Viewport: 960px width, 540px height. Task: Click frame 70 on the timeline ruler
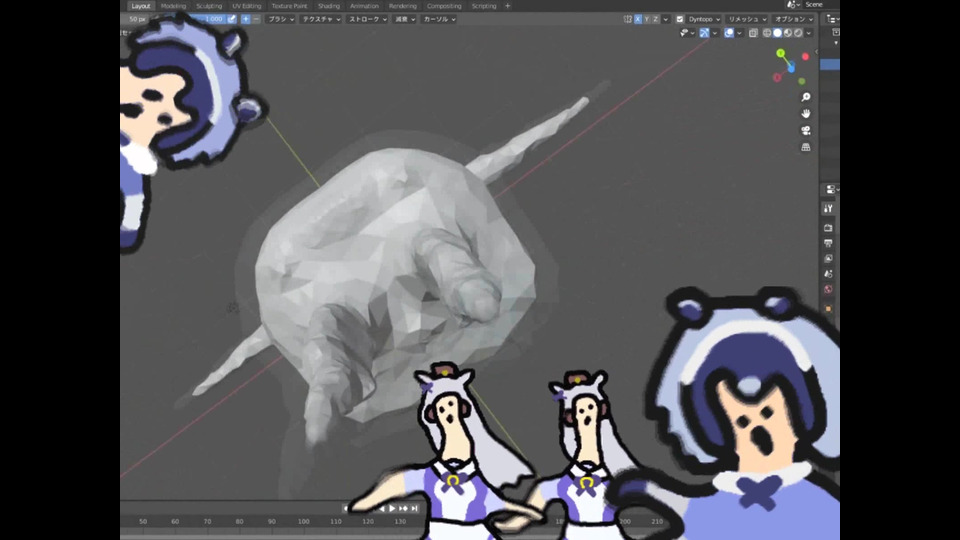(x=207, y=521)
